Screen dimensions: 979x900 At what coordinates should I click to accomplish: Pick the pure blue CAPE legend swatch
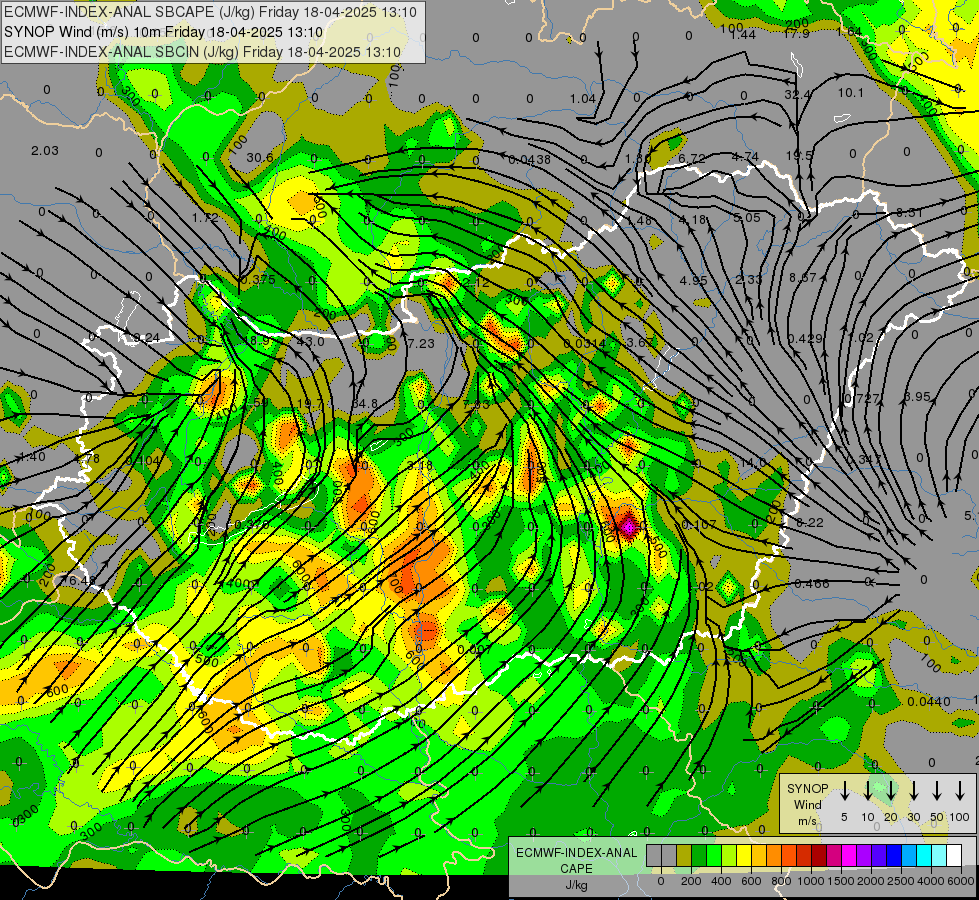893,856
